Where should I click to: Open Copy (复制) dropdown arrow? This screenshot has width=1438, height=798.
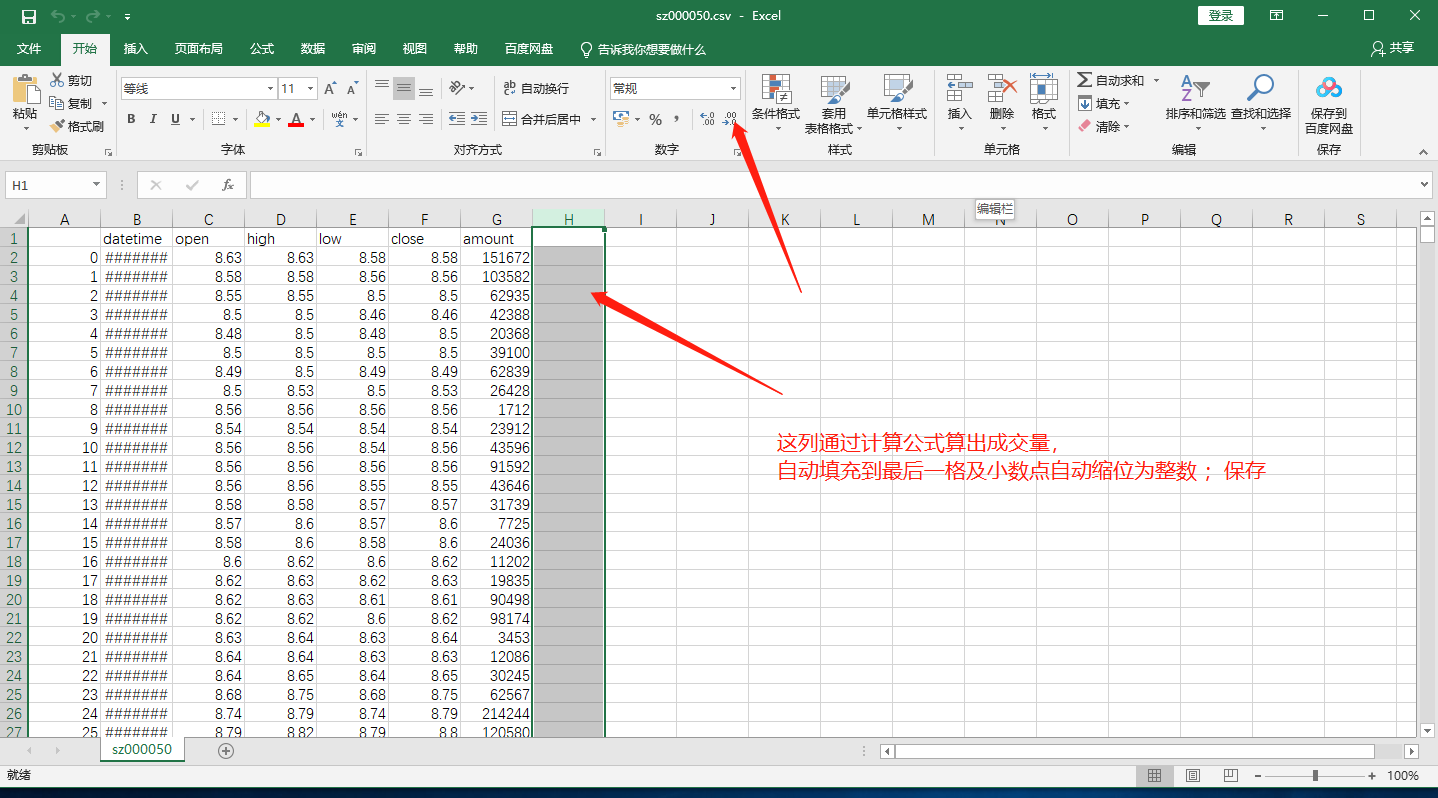click(103, 103)
